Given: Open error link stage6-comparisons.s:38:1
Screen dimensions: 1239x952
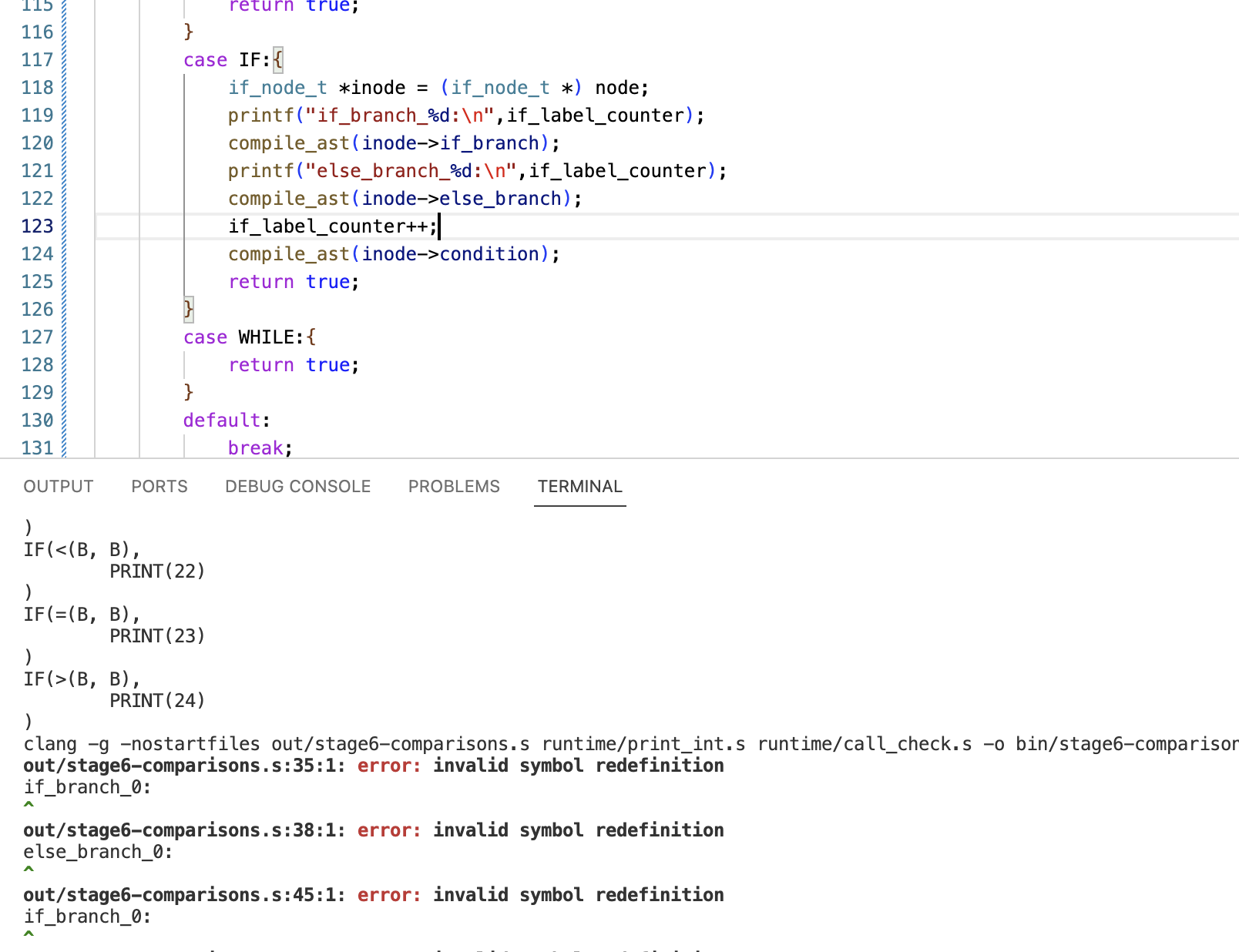Looking at the screenshot, I should [x=183, y=830].
